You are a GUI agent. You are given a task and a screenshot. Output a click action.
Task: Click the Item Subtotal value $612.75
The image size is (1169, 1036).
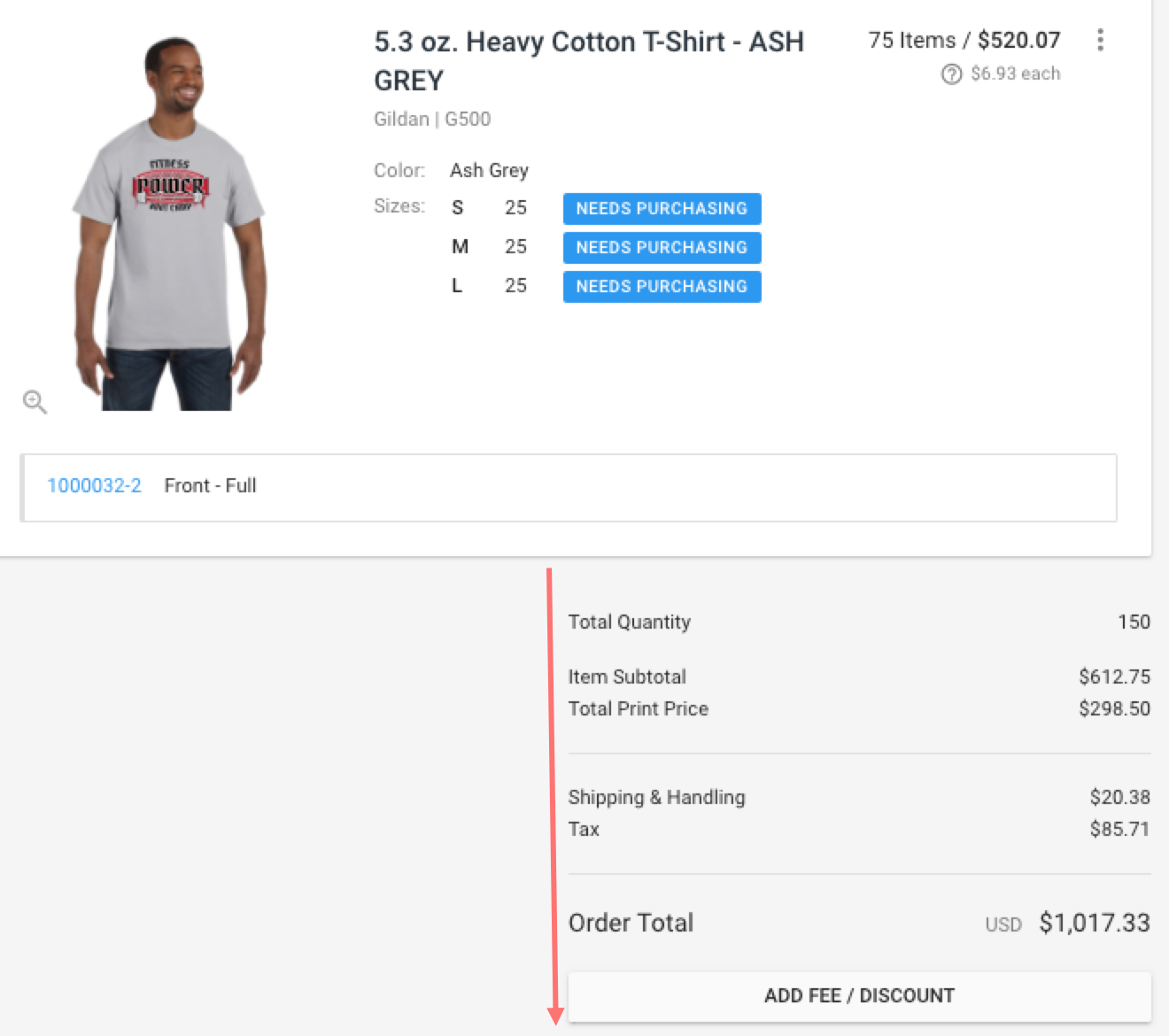(x=1114, y=676)
